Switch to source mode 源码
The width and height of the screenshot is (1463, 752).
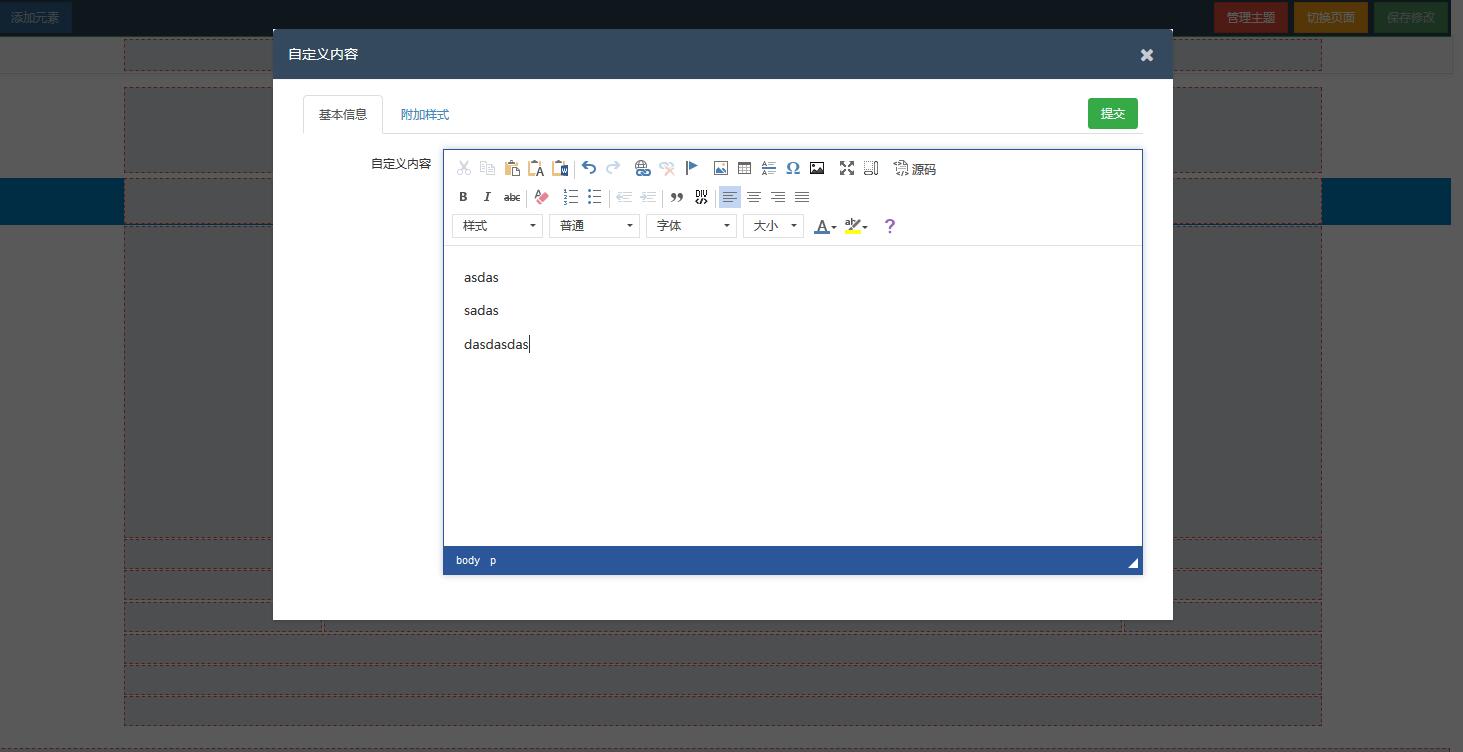tap(915, 169)
